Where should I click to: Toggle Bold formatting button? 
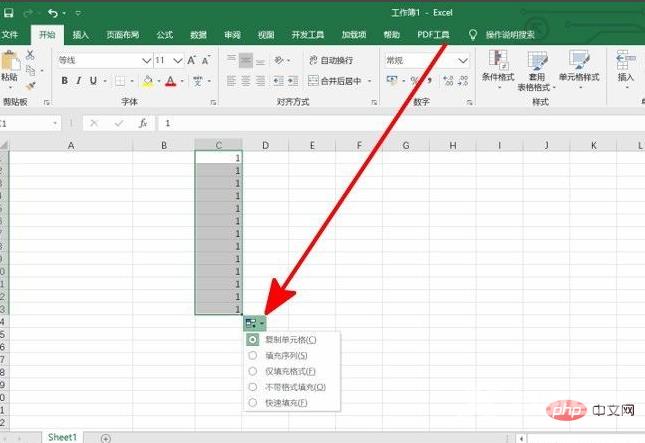(65, 81)
